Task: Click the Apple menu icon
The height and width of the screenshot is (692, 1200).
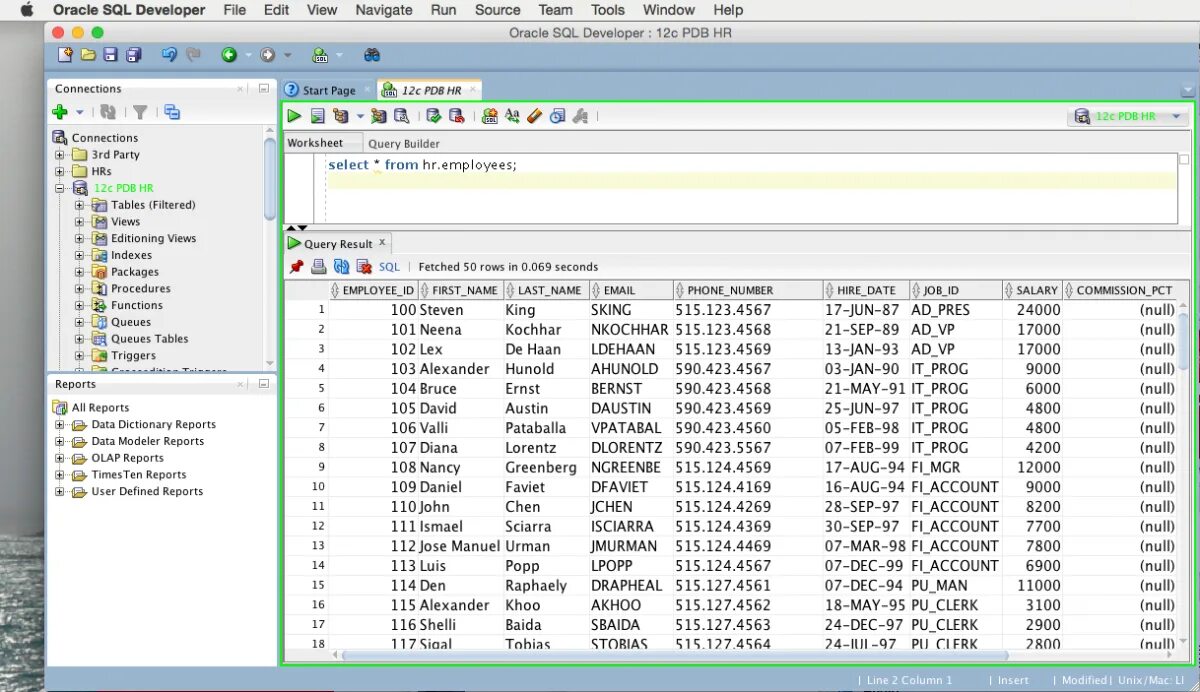Action: tap(27, 10)
